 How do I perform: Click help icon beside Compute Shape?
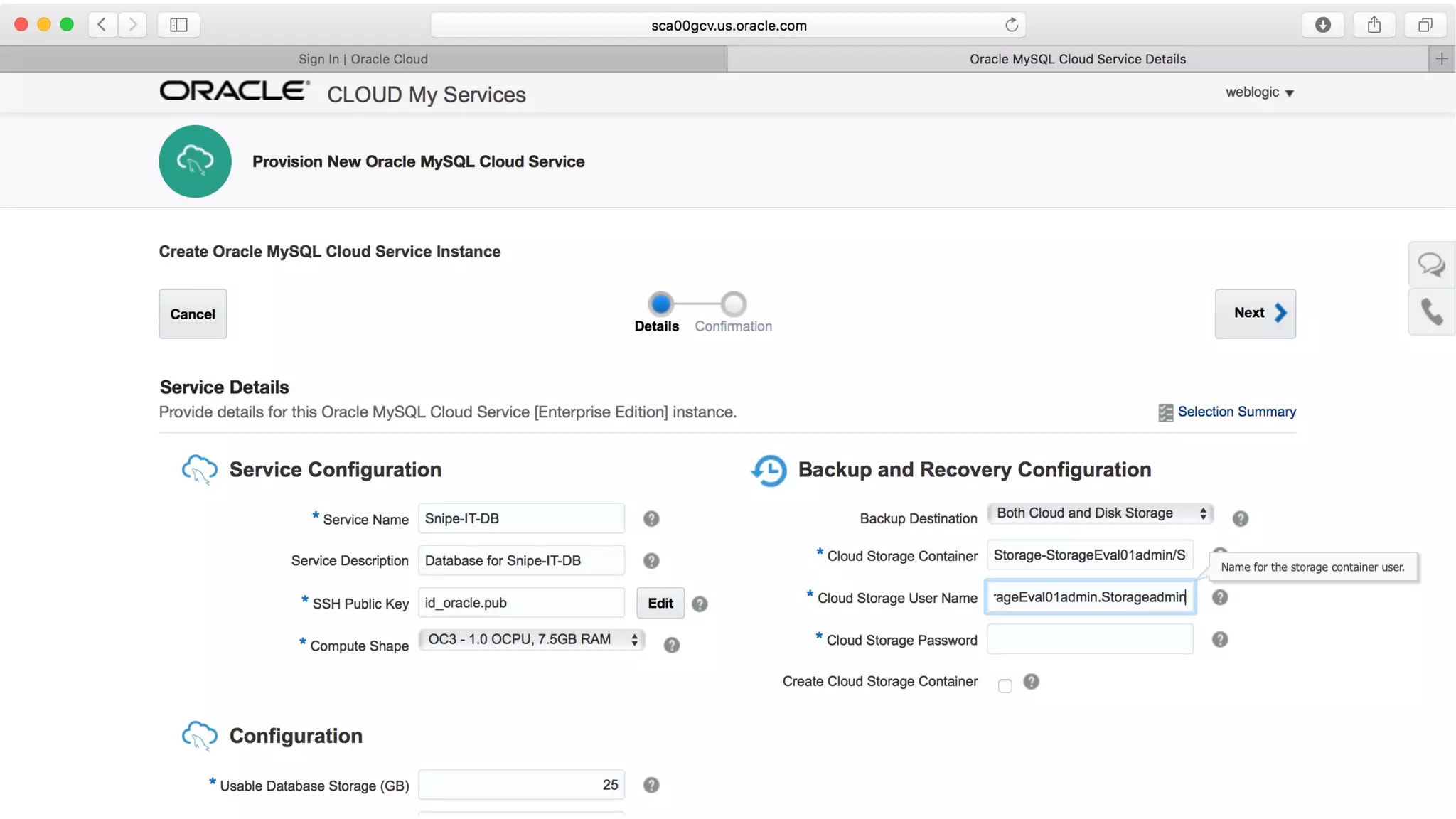pos(671,645)
